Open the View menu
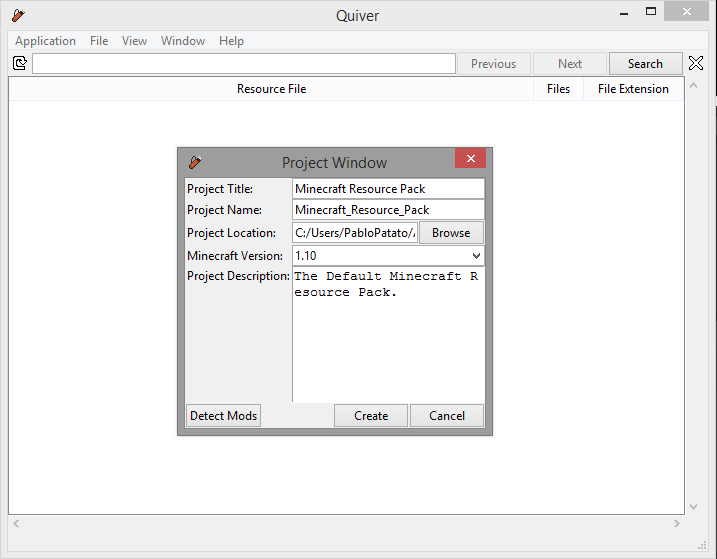 click(134, 41)
